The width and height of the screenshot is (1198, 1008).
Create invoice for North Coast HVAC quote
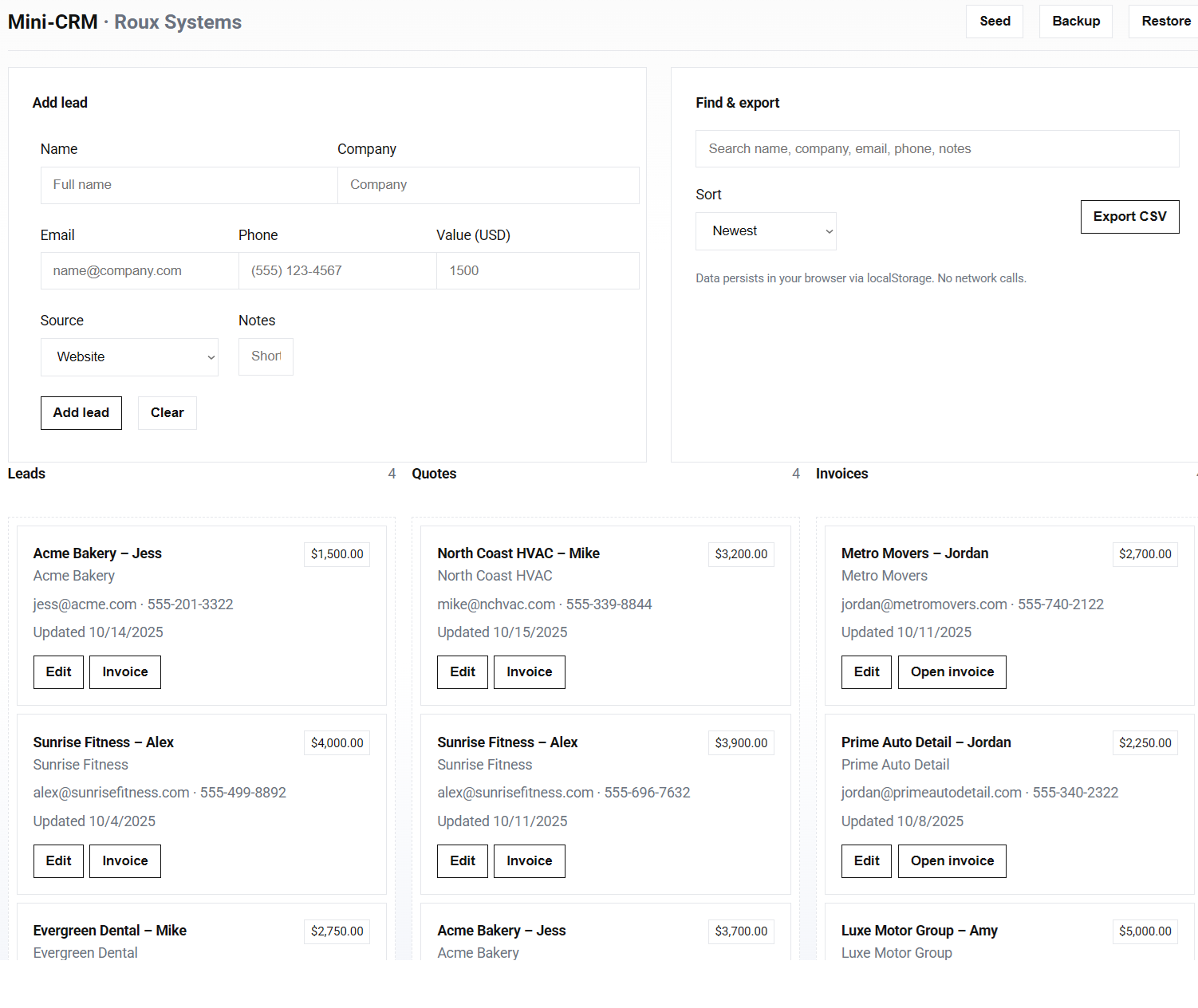[529, 672]
